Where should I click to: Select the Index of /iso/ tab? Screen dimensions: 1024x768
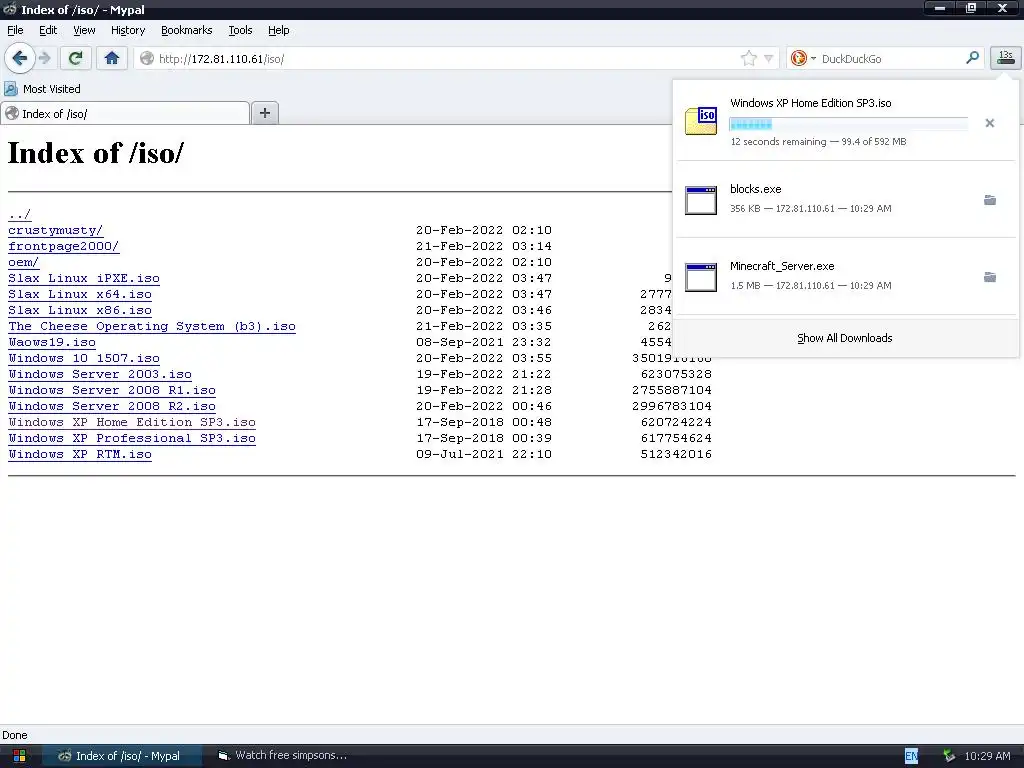click(x=125, y=114)
